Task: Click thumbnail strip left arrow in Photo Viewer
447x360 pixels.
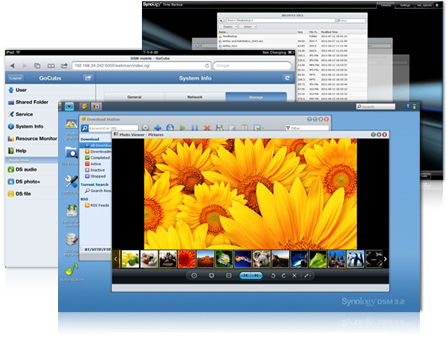Action: pos(116,259)
